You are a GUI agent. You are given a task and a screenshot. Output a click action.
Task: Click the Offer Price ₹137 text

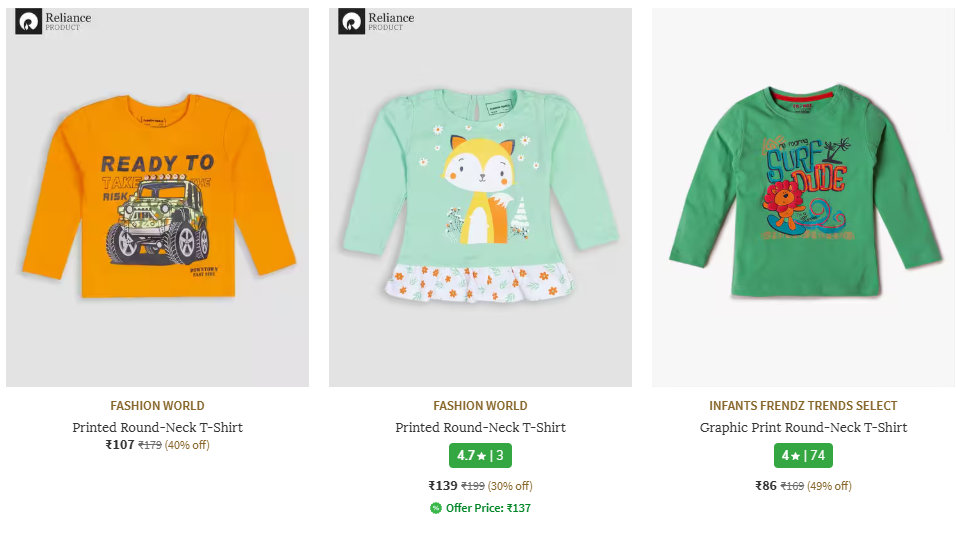click(x=488, y=508)
